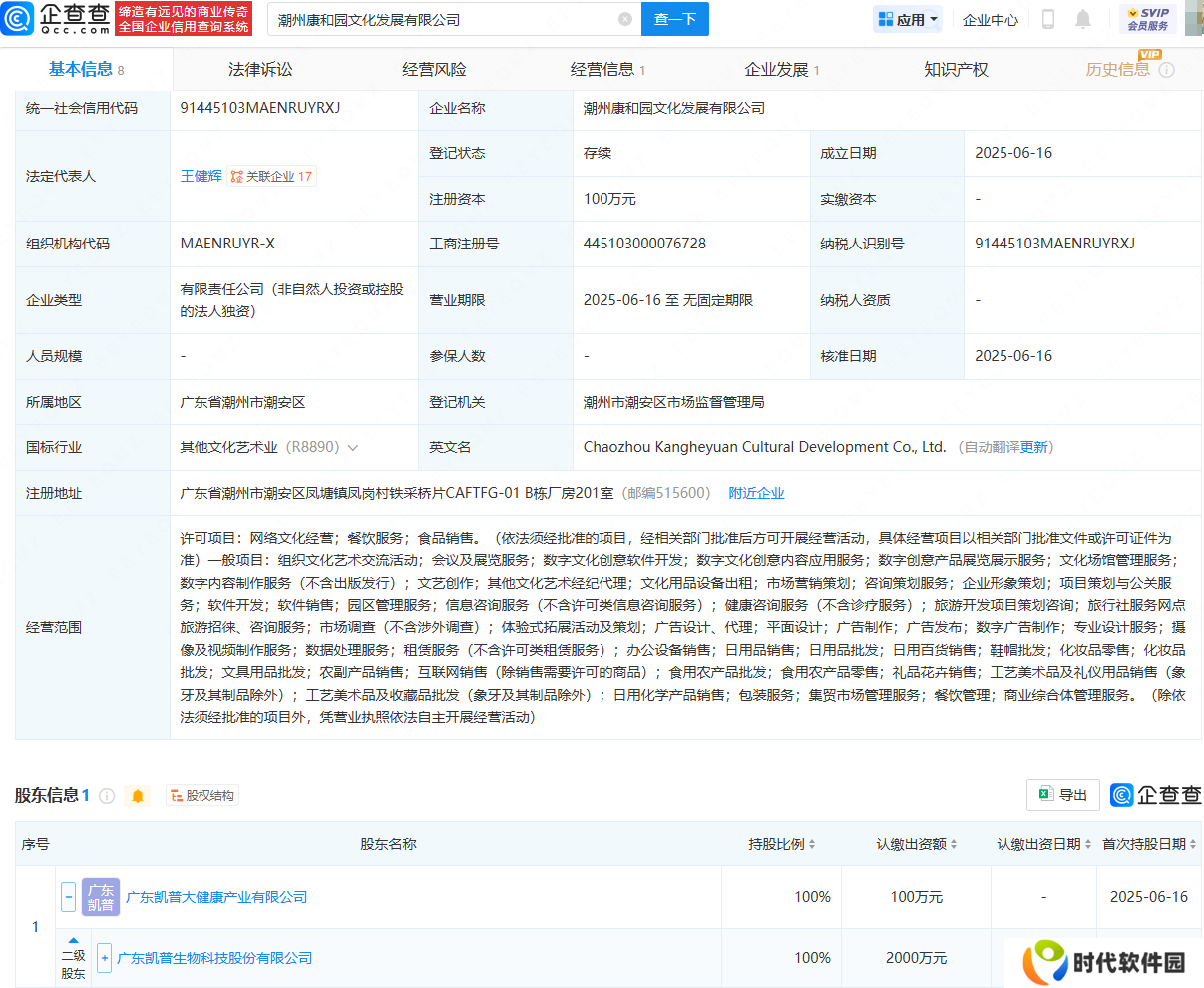1204x988 pixels.
Task: Expand 国标行业 R8890 chevron
Action: 352,448
